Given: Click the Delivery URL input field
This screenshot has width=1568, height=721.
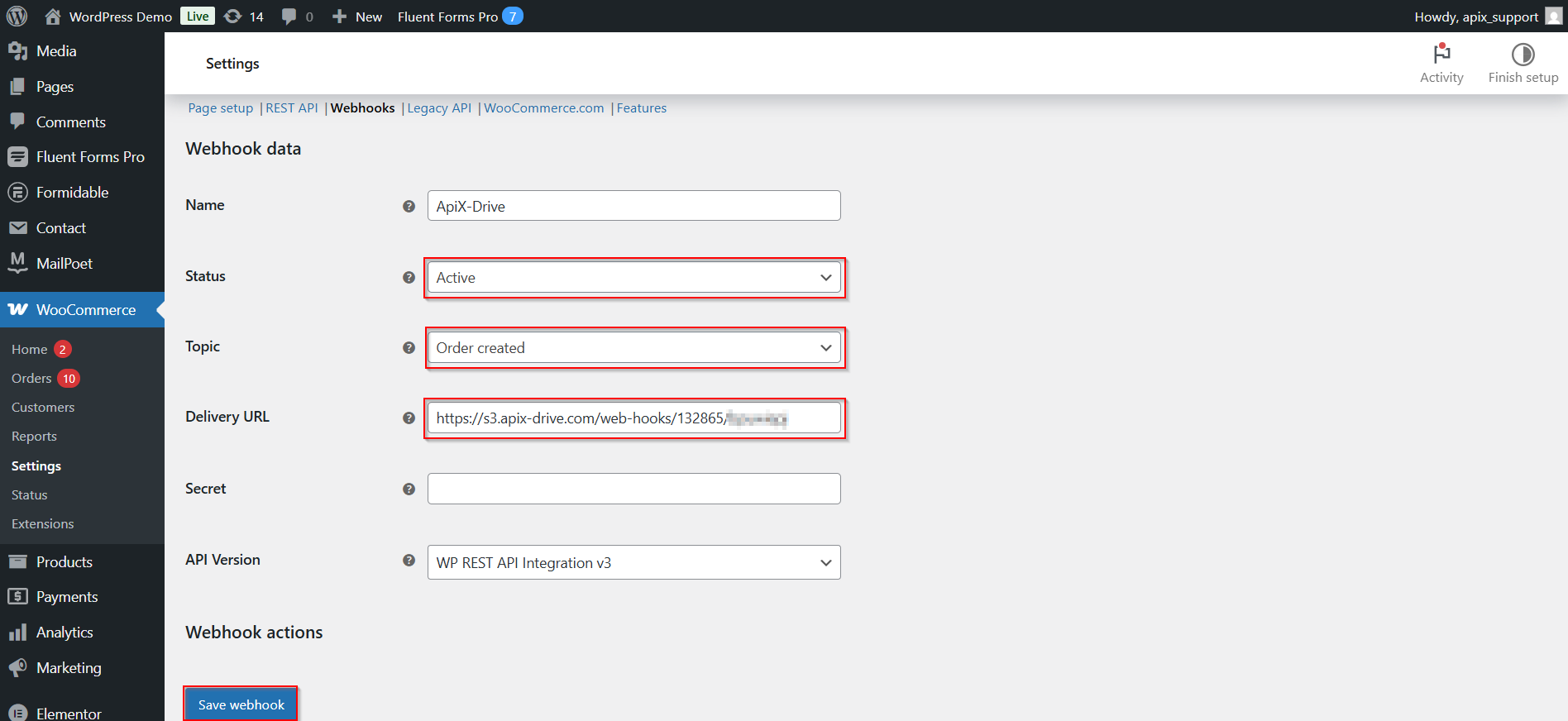Looking at the screenshot, I should [x=634, y=418].
